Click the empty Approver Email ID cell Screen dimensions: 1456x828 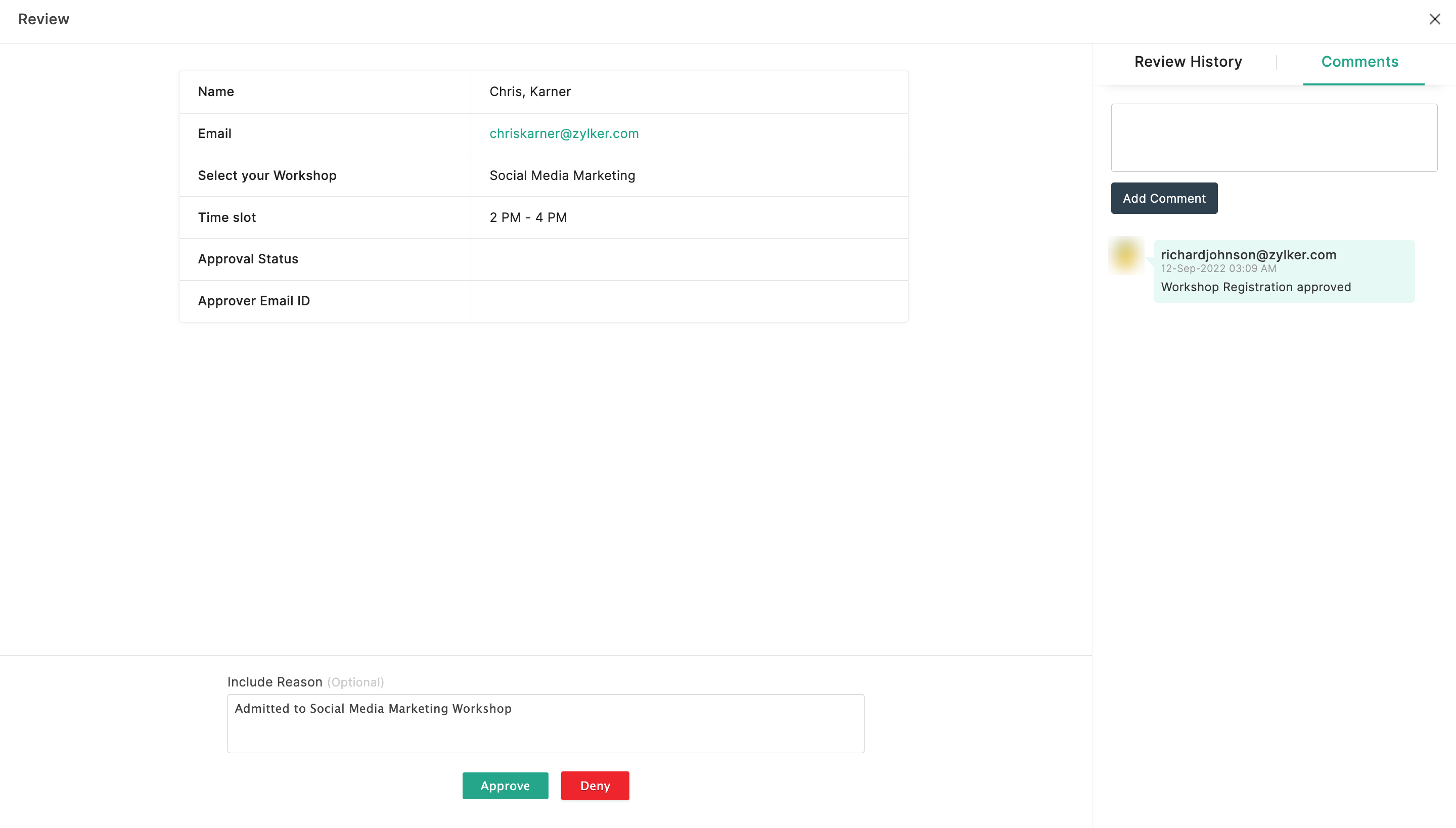(x=689, y=301)
